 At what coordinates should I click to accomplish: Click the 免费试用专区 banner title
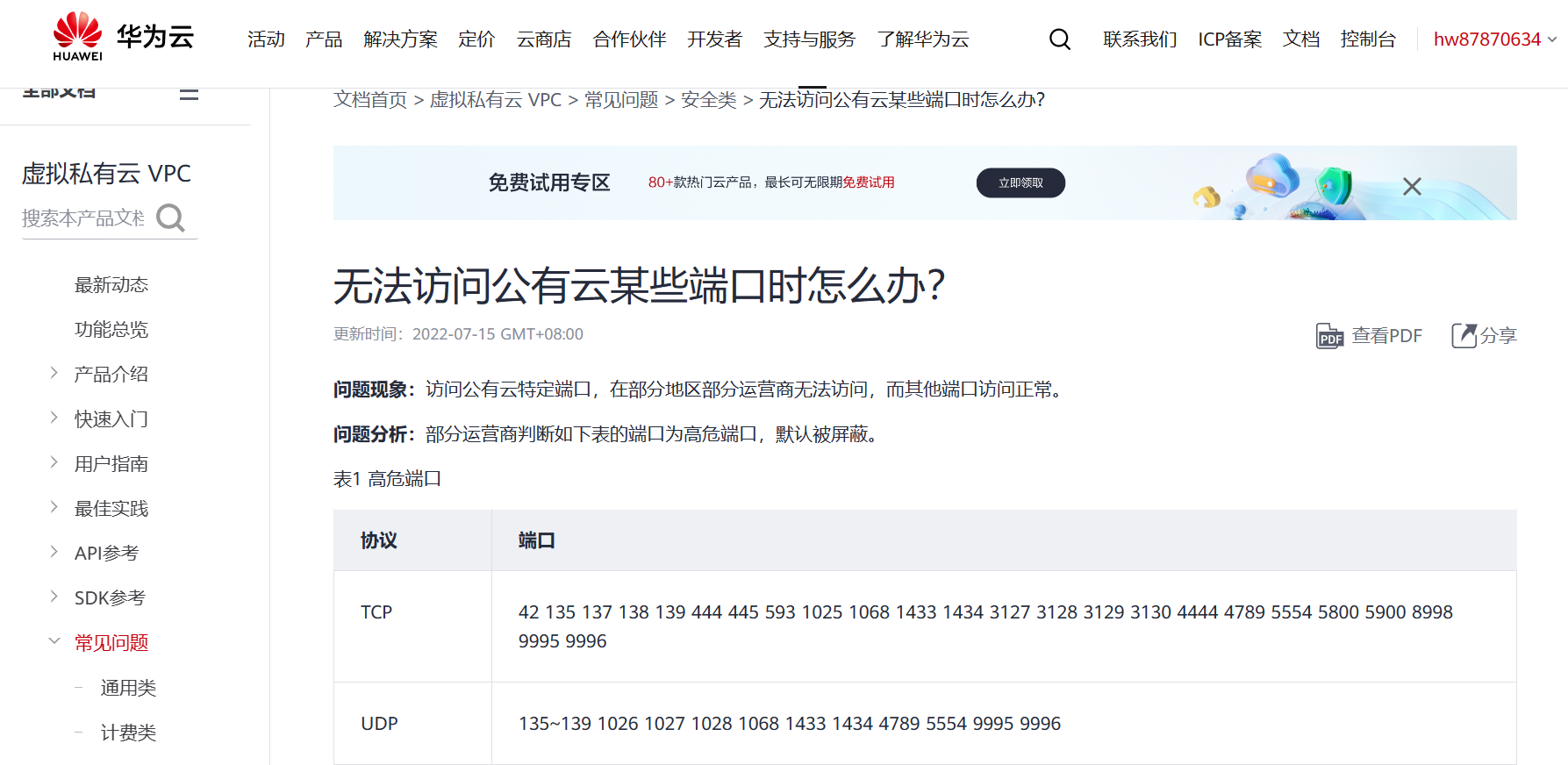click(x=549, y=182)
